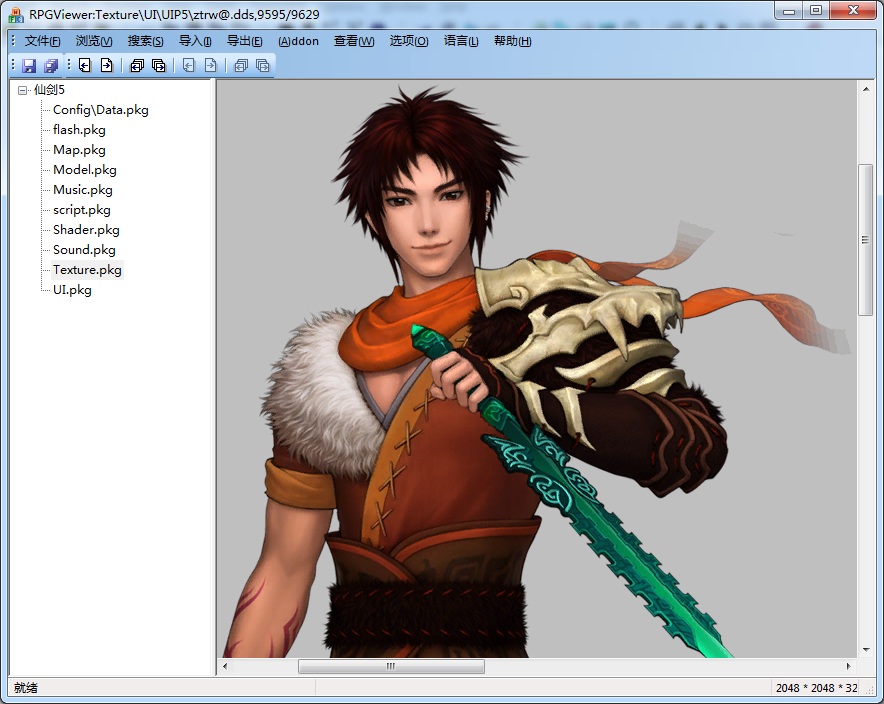Click the vertical scrollbar thumb of image view
The width and height of the screenshot is (884, 704).
(x=865, y=240)
